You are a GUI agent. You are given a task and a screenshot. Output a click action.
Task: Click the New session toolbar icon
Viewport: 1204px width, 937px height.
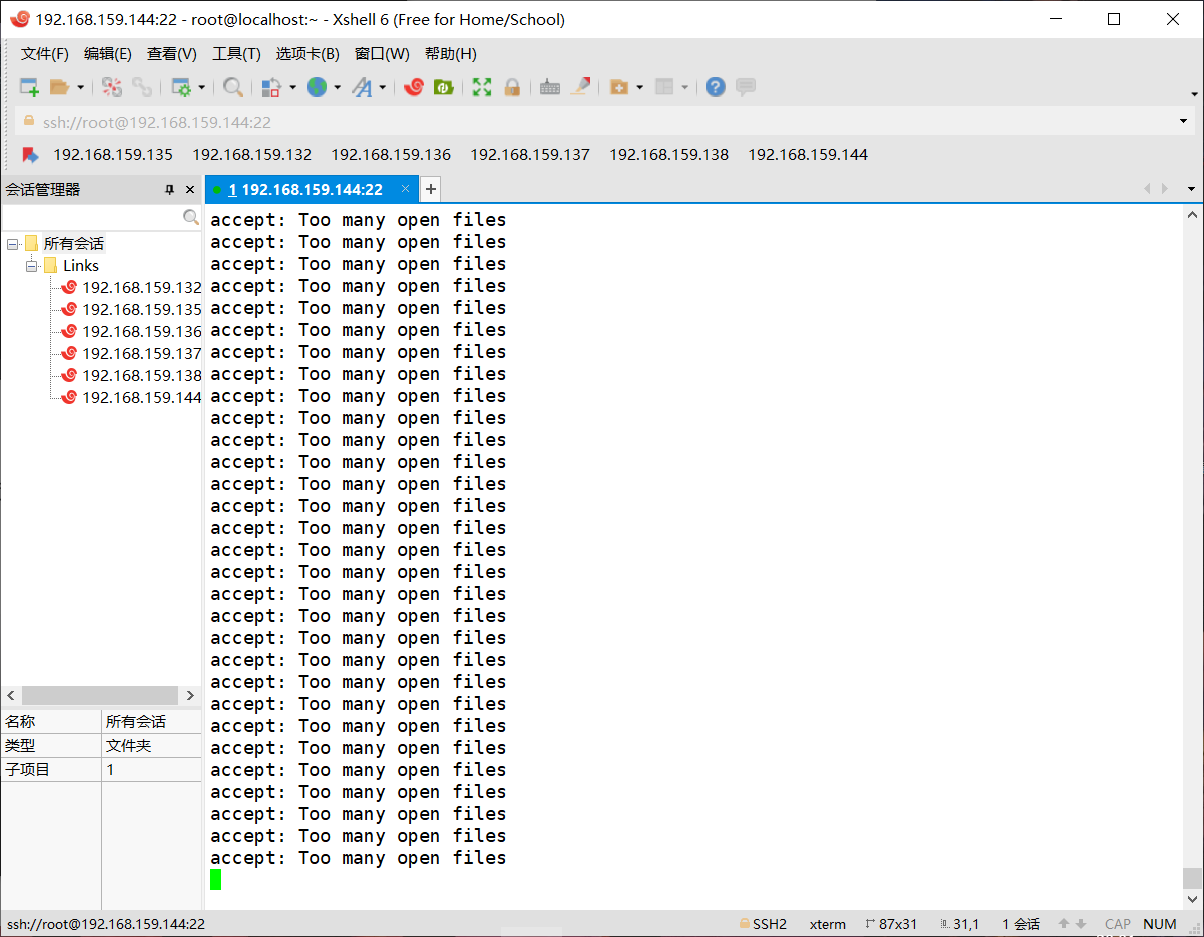tap(29, 87)
